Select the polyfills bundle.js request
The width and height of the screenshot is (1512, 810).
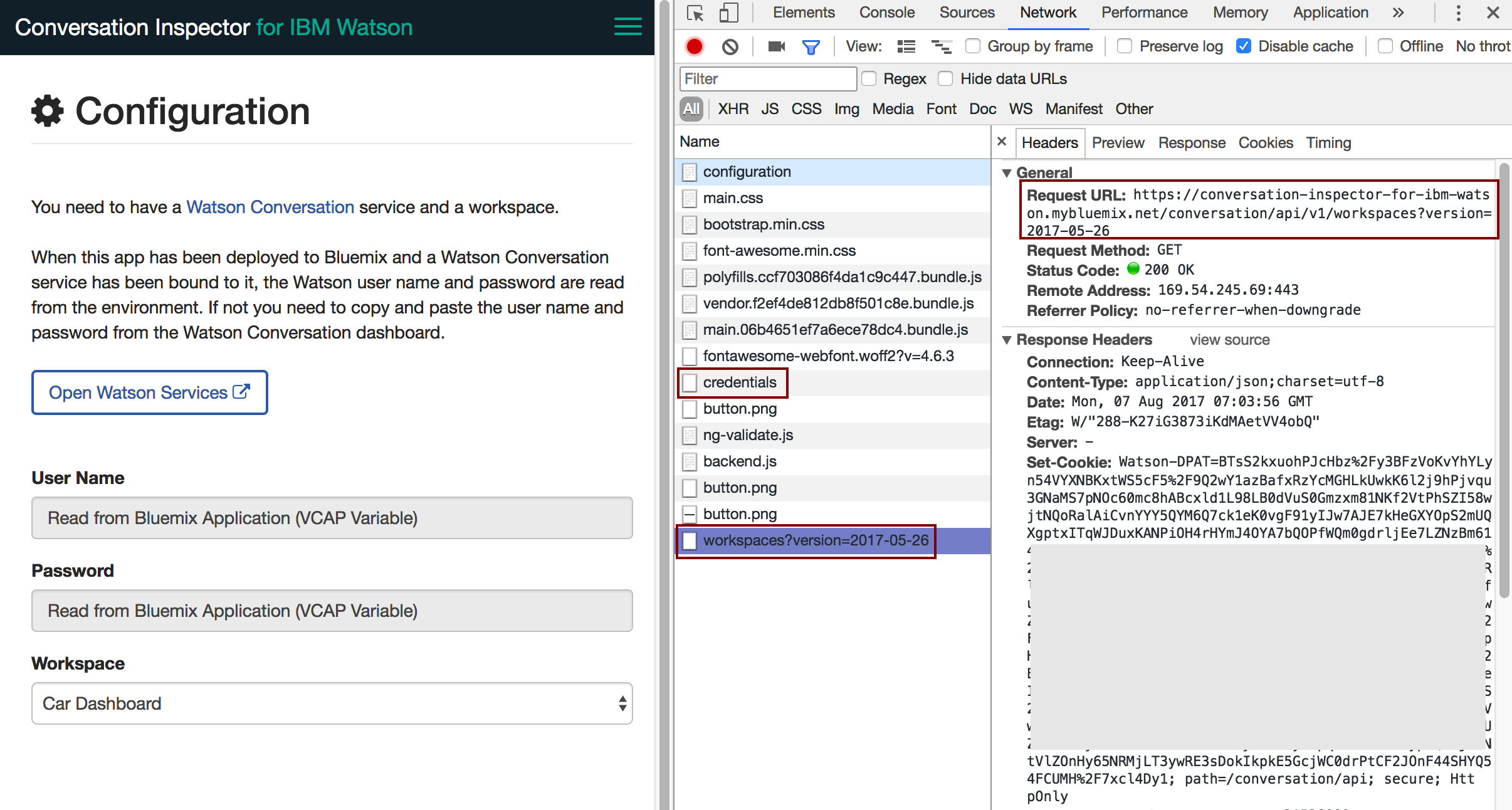click(x=833, y=277)
